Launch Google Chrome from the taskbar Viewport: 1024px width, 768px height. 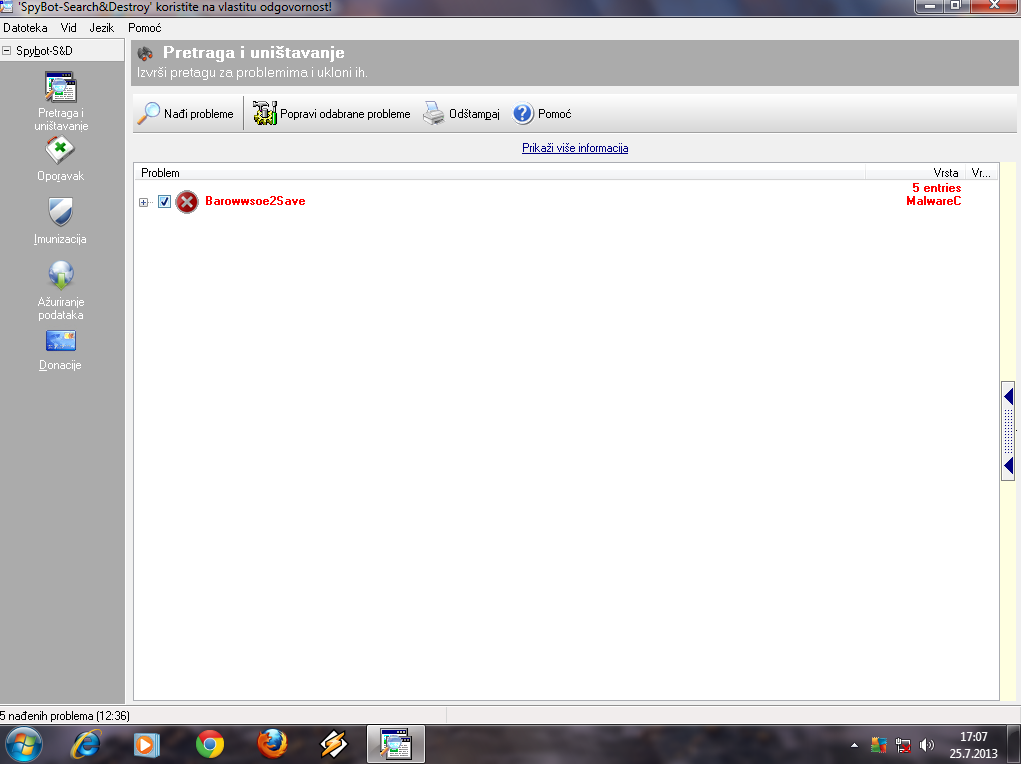tap(210, 744)
